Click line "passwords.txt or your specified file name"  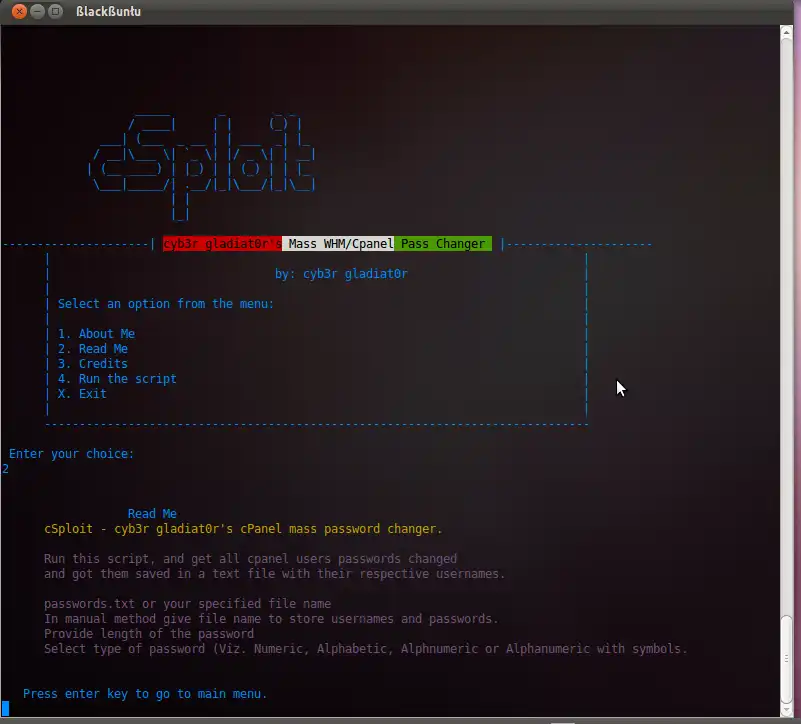[x=187, y=604]
